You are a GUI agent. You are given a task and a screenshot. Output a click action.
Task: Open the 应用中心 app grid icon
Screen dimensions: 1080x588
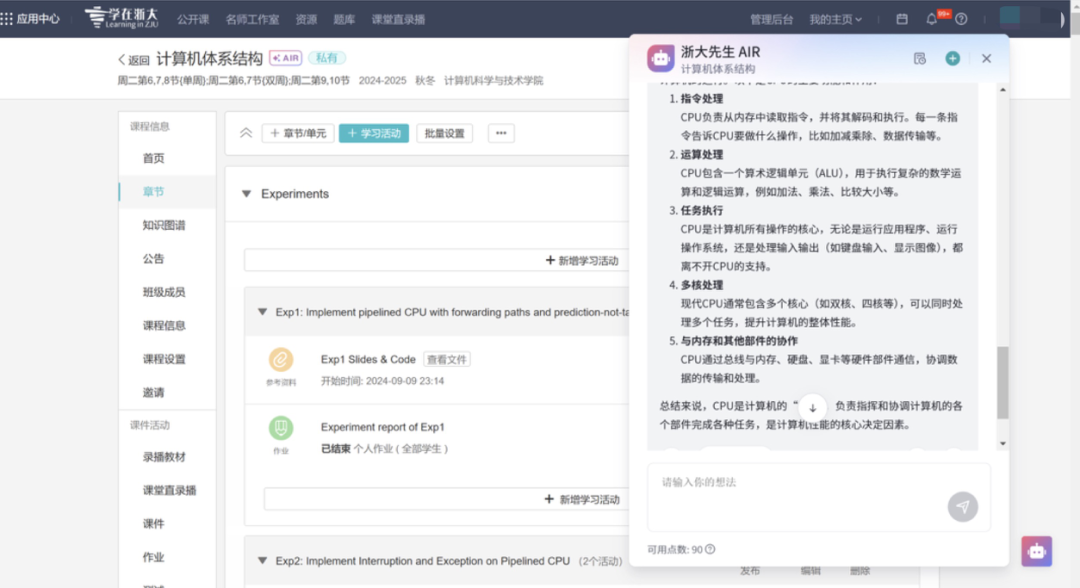coord(7,19)
